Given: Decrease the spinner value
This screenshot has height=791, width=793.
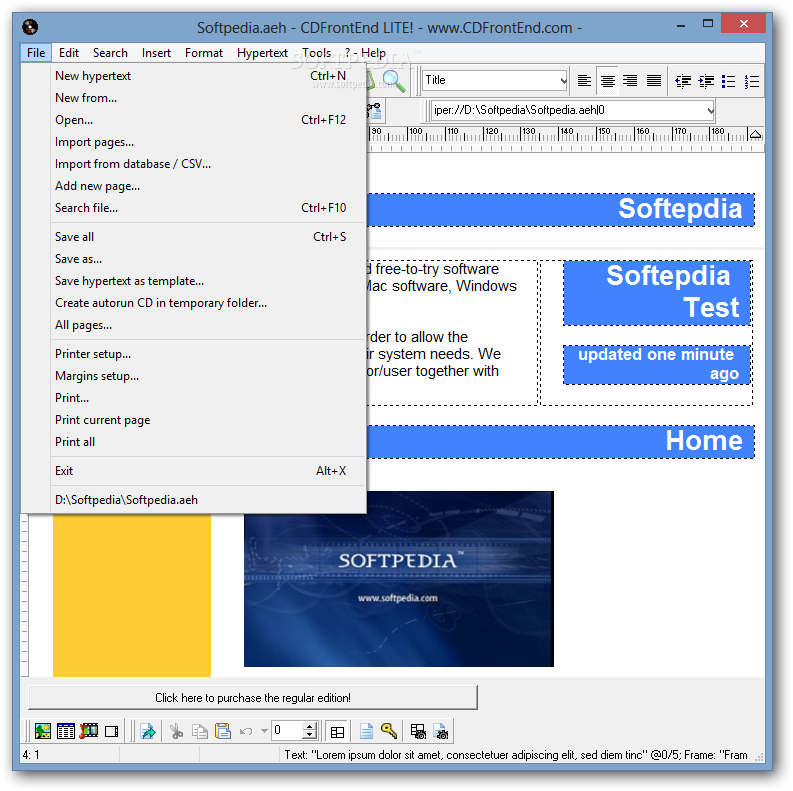Looking at the screenshot, I should point(310,735).
